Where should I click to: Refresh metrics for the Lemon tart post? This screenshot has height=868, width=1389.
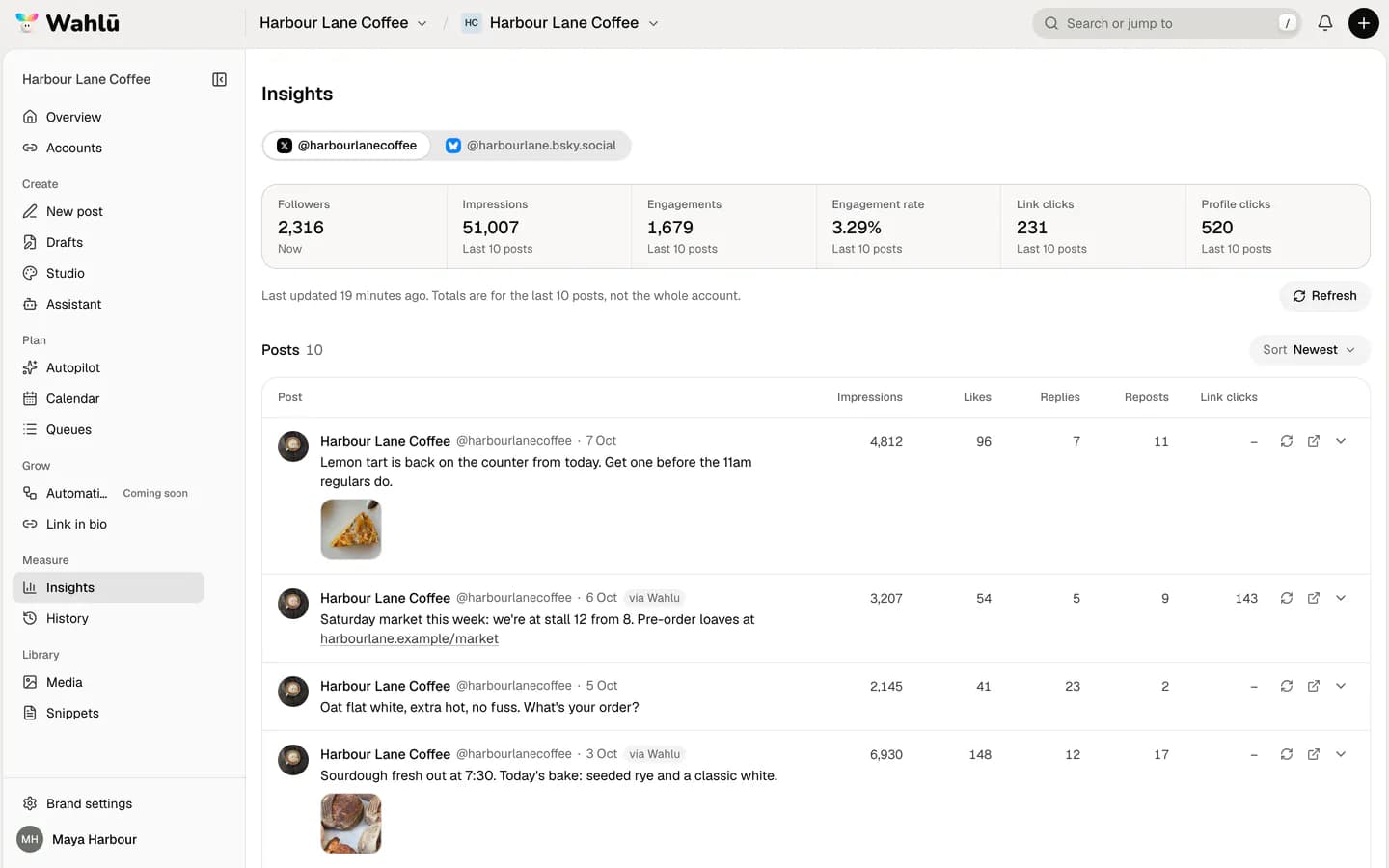click(1287, 441)
